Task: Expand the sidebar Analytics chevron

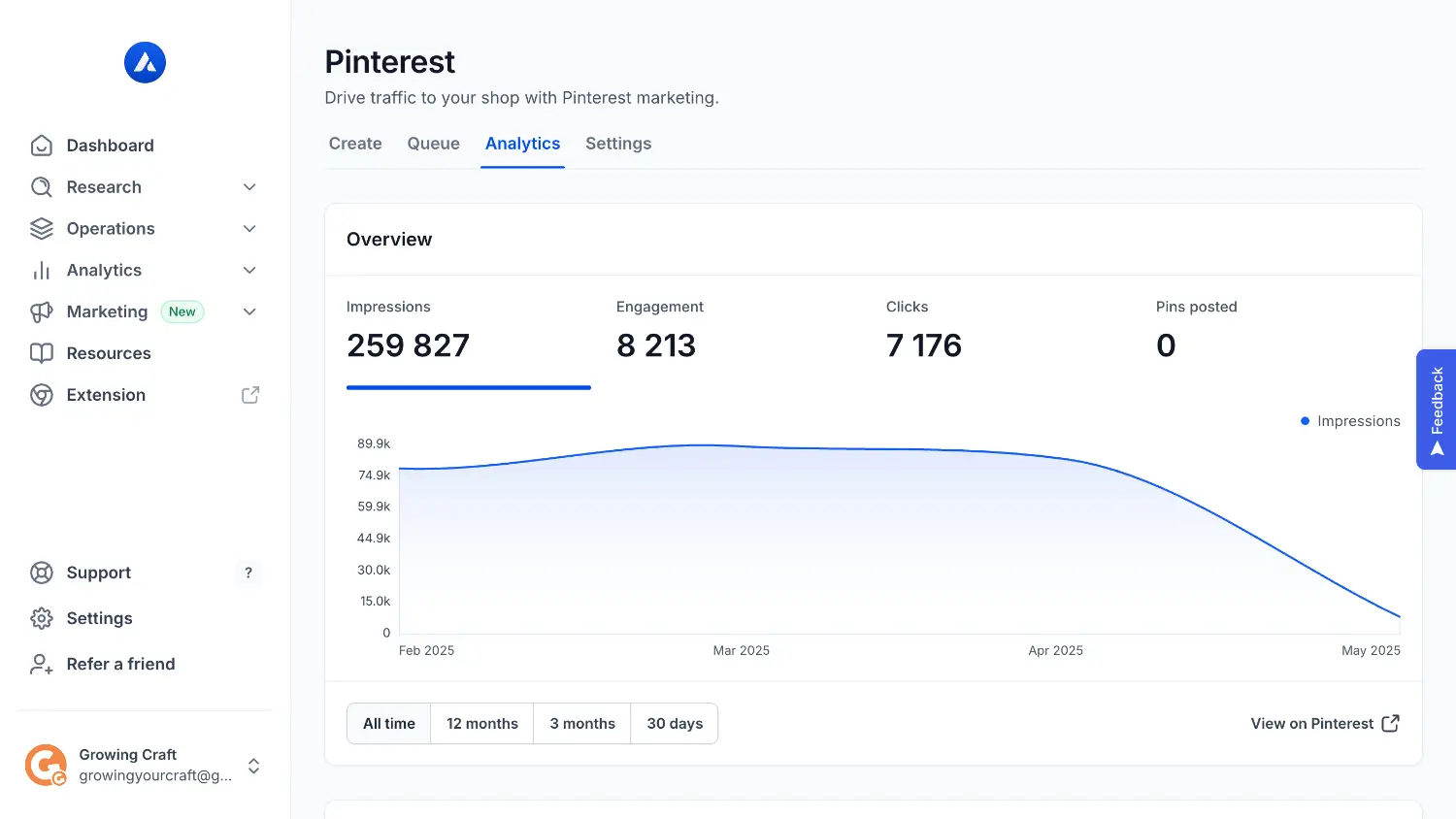Action: (249, 271)
